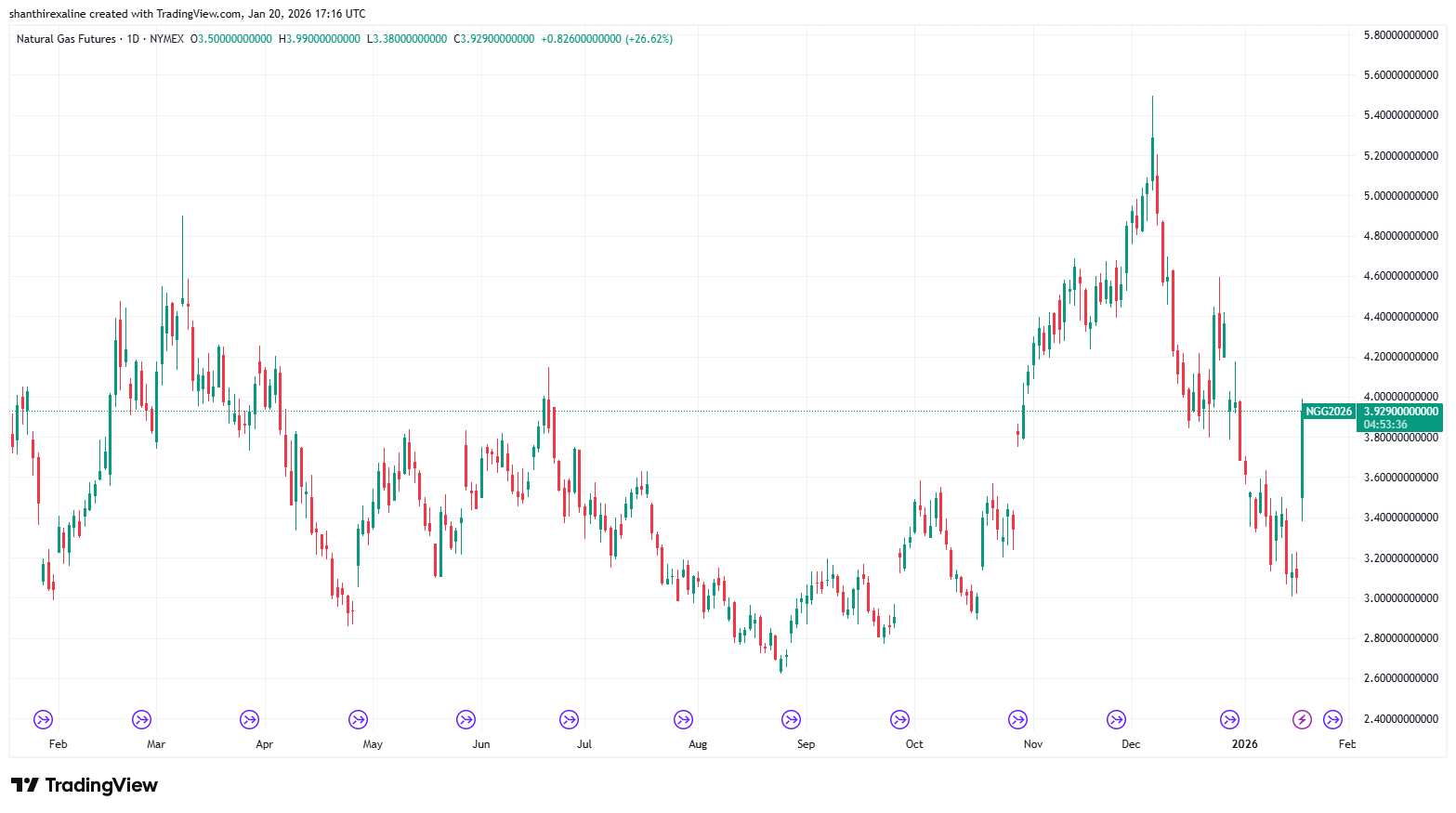Open the rollover marker nearest the Sep label

click(791, 719)
